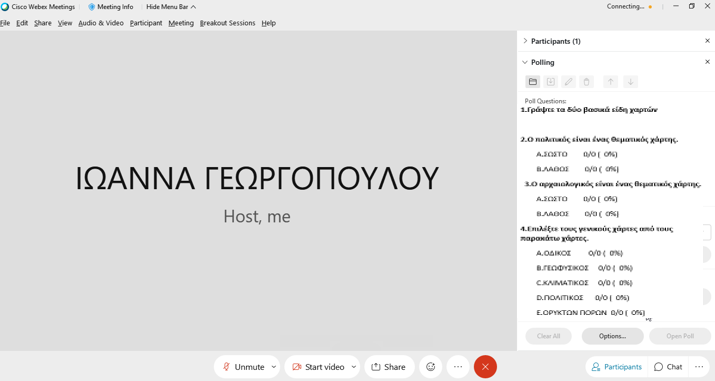Open the poll file folder icon
Image resolution: width=715 pixels, height=381 pixels.
click(533, 82)
